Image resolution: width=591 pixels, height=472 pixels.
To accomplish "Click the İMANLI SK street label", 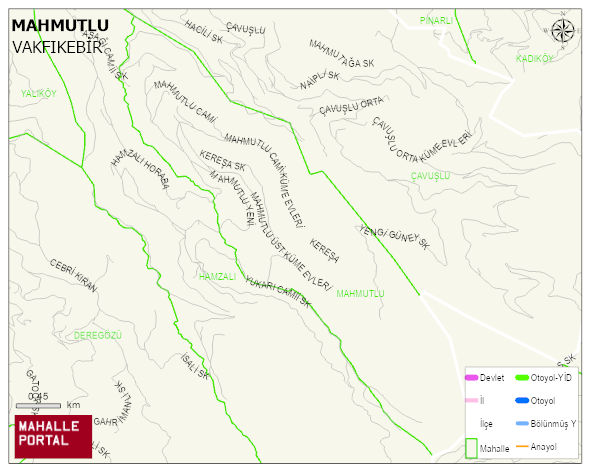I will click(123, 403).
